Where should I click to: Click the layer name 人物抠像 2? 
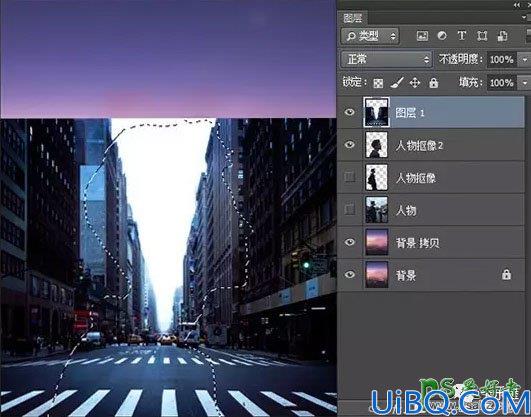[x=419, y=146]
